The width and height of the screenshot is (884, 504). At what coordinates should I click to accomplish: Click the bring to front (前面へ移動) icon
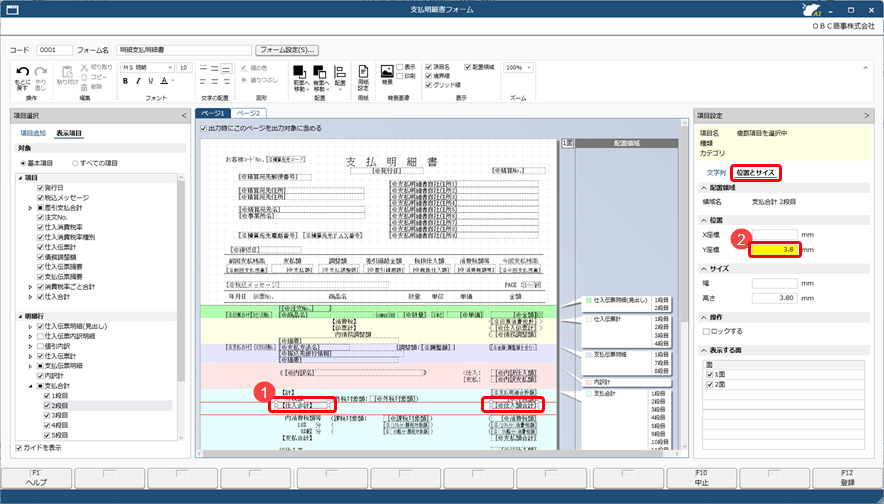click(x=300, y=72)
